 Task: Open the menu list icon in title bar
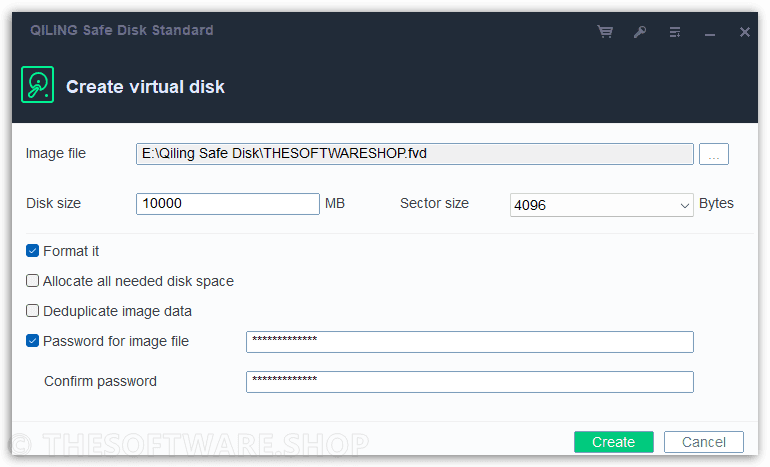tap(675, 32)
